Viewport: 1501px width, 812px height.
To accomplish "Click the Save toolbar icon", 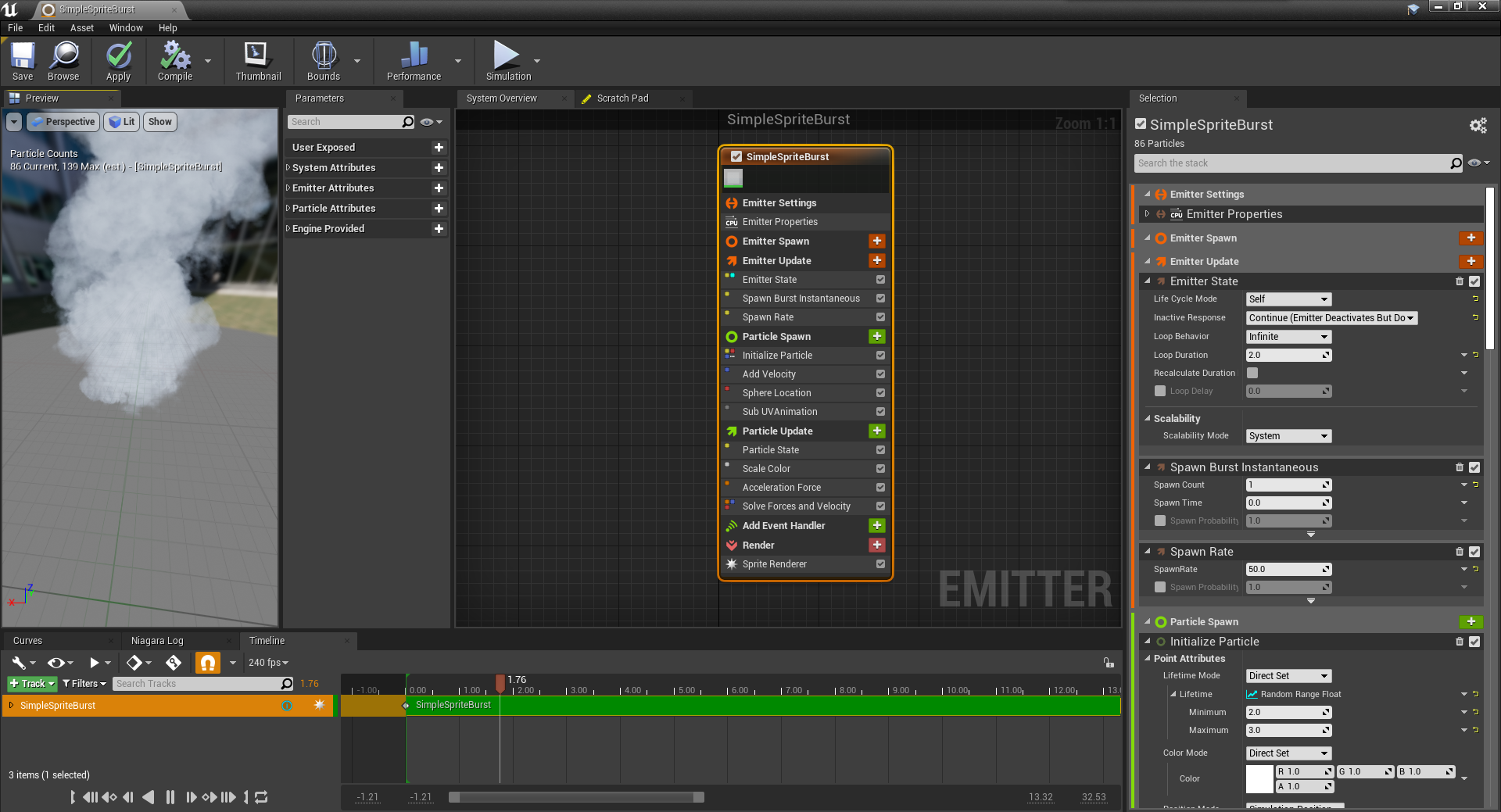I will click(x=23, y=62).
